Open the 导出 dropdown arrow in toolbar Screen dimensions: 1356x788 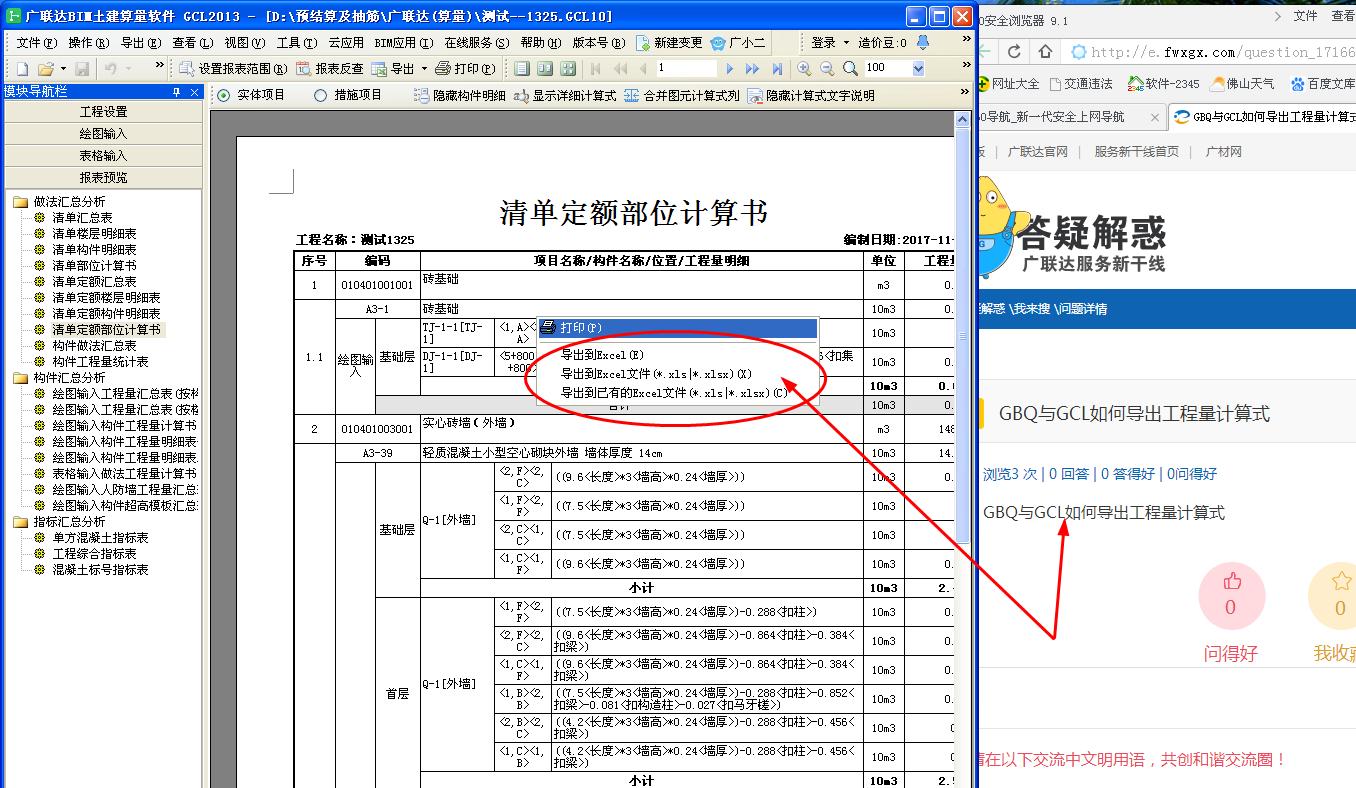(x=425, y=69)
